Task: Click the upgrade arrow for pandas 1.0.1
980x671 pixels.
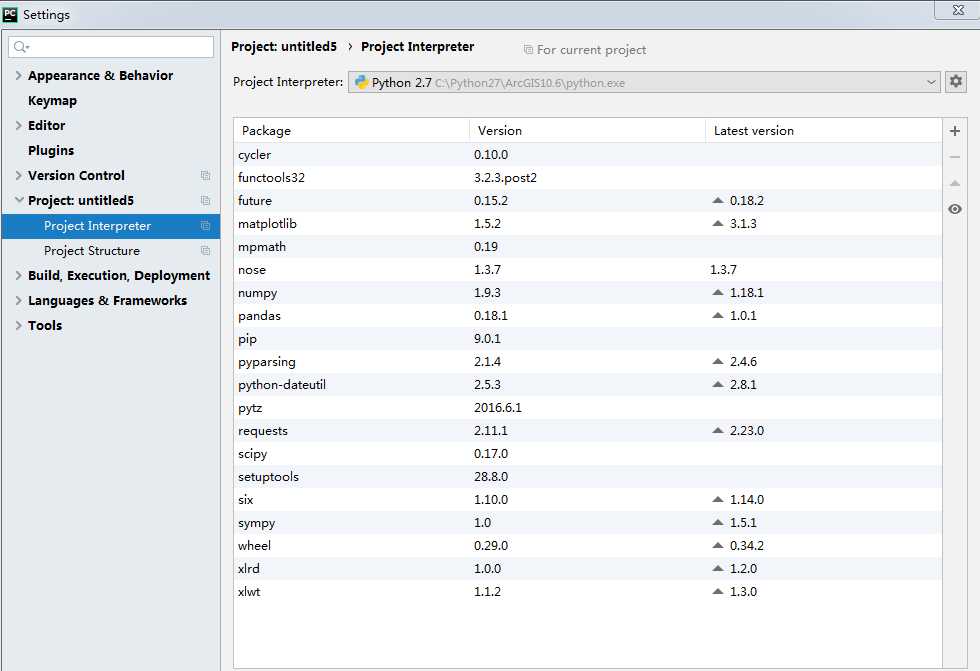Action: point(718,316)
